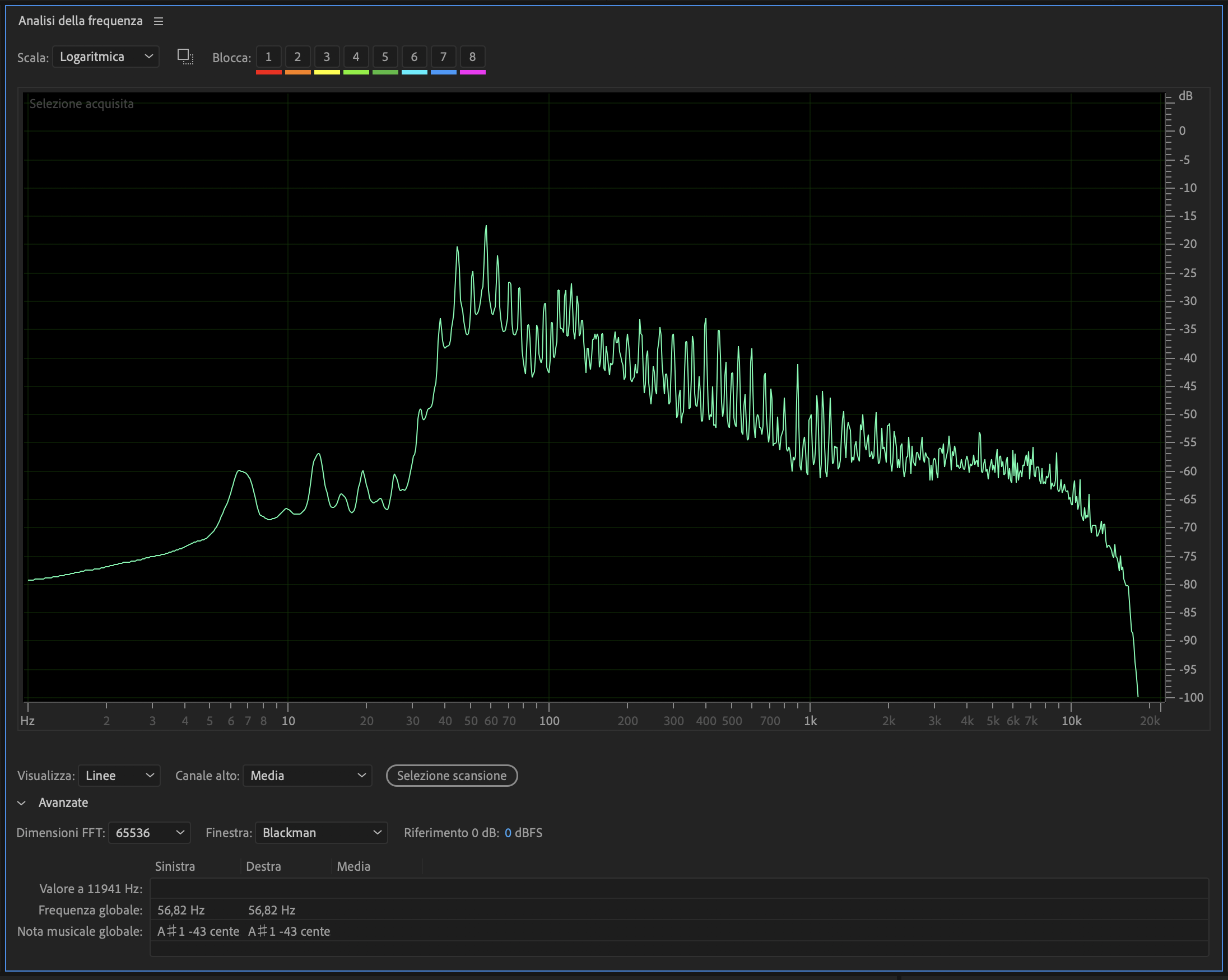Click the red swatch under hold 1

[x=268, y=72]
